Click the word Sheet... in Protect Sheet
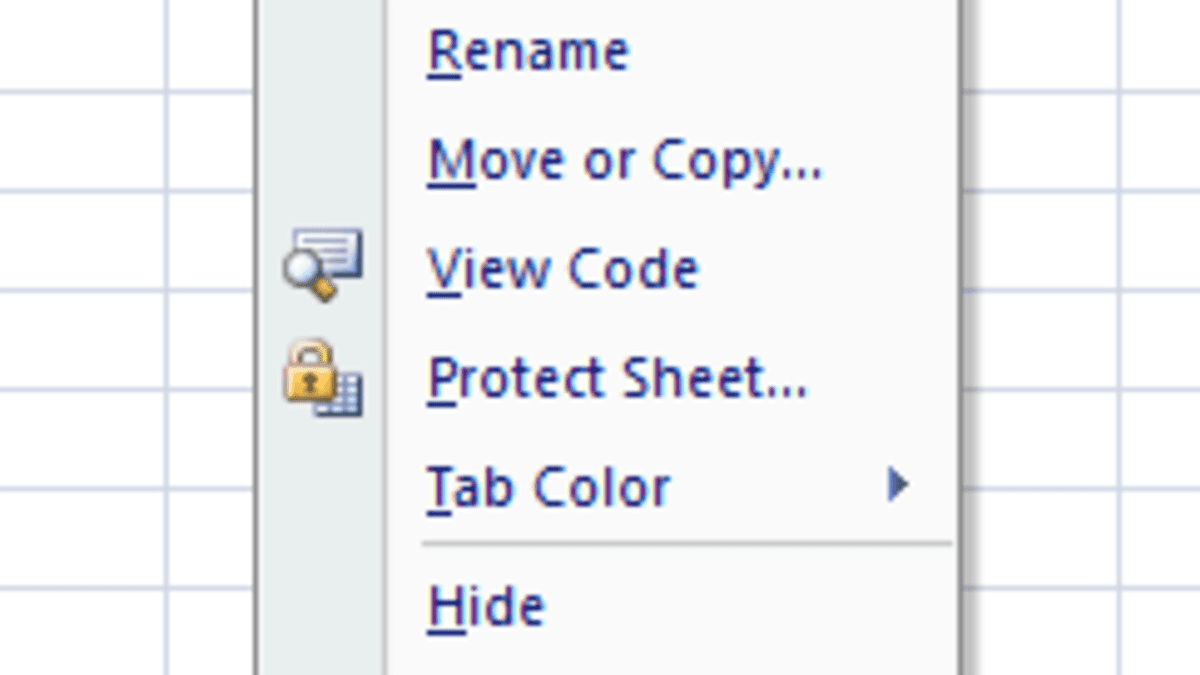Screen dimensions: 1200x675 click(712, 378)
